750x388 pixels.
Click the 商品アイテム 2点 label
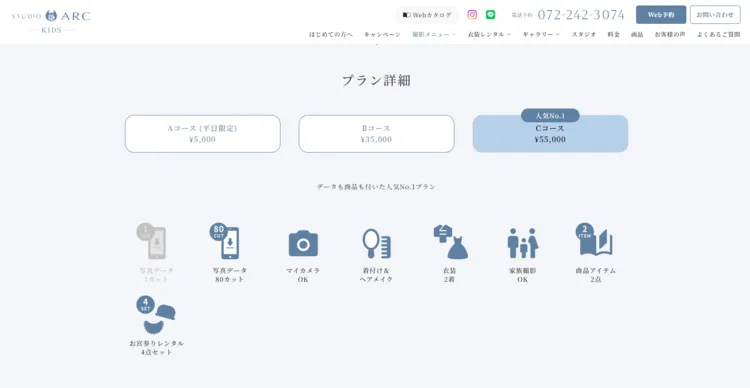(x=596, y=275)
